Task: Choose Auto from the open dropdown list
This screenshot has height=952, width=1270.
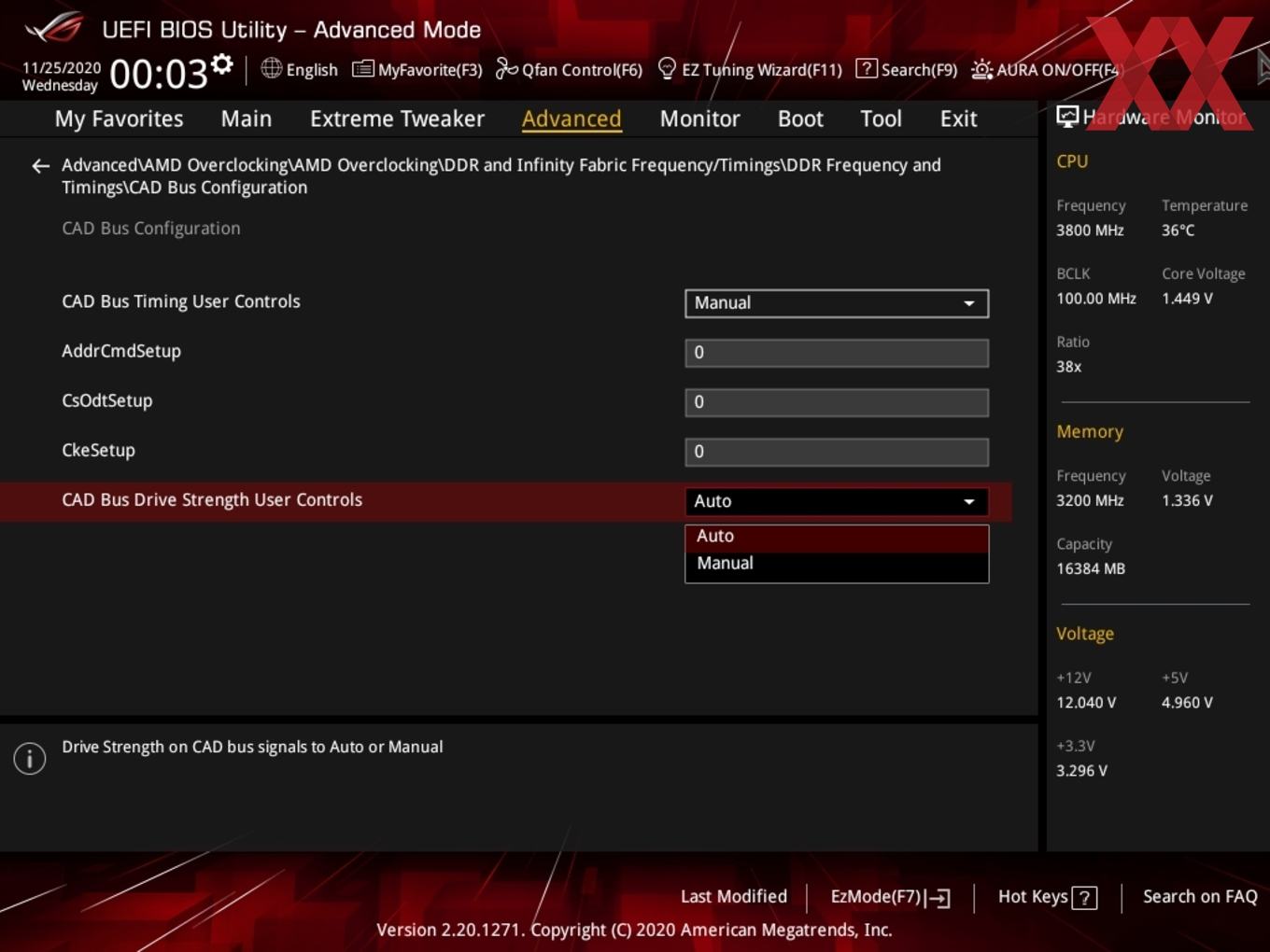Action: (837, 537)
